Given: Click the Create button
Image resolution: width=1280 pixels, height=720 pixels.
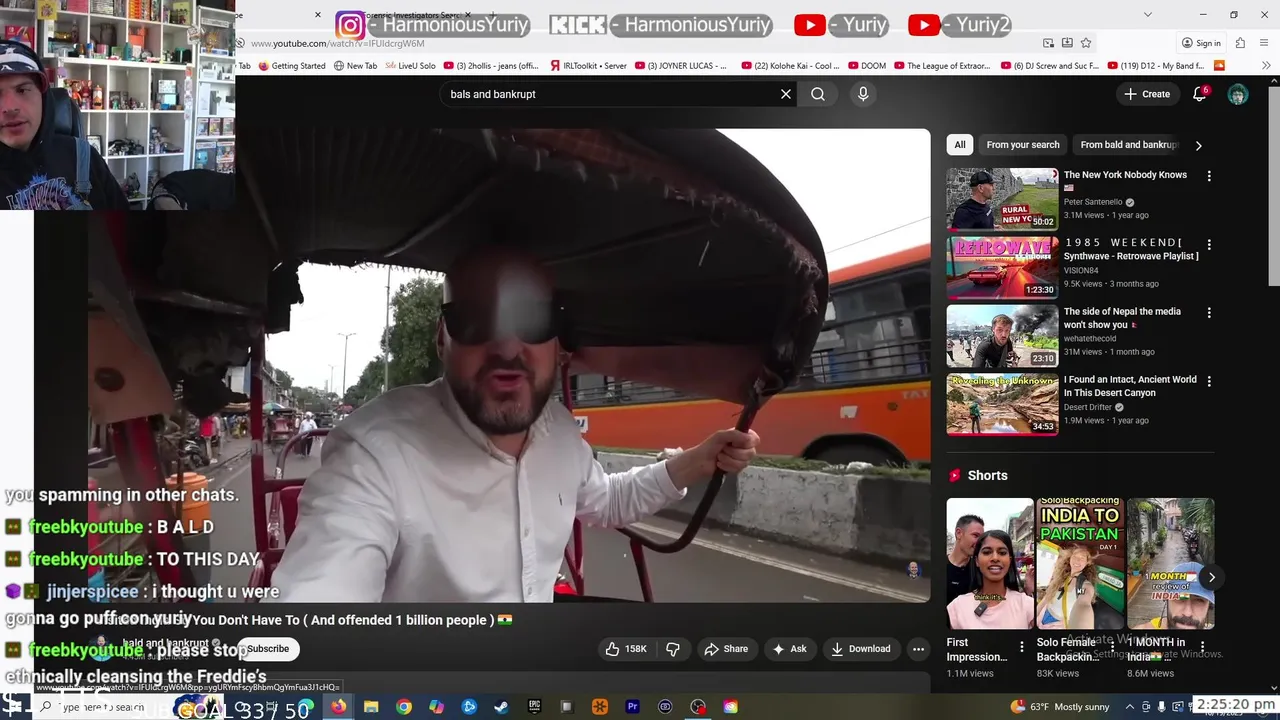Looking at the screenshot, I should [x=1146, y=94].
